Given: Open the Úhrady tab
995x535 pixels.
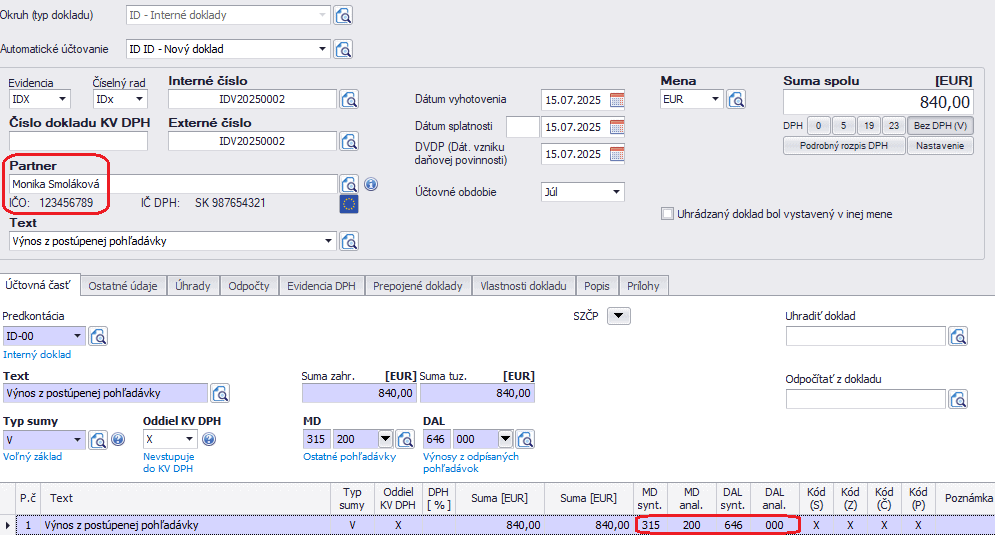Looking at the screenshot, I should click(193, 286).
